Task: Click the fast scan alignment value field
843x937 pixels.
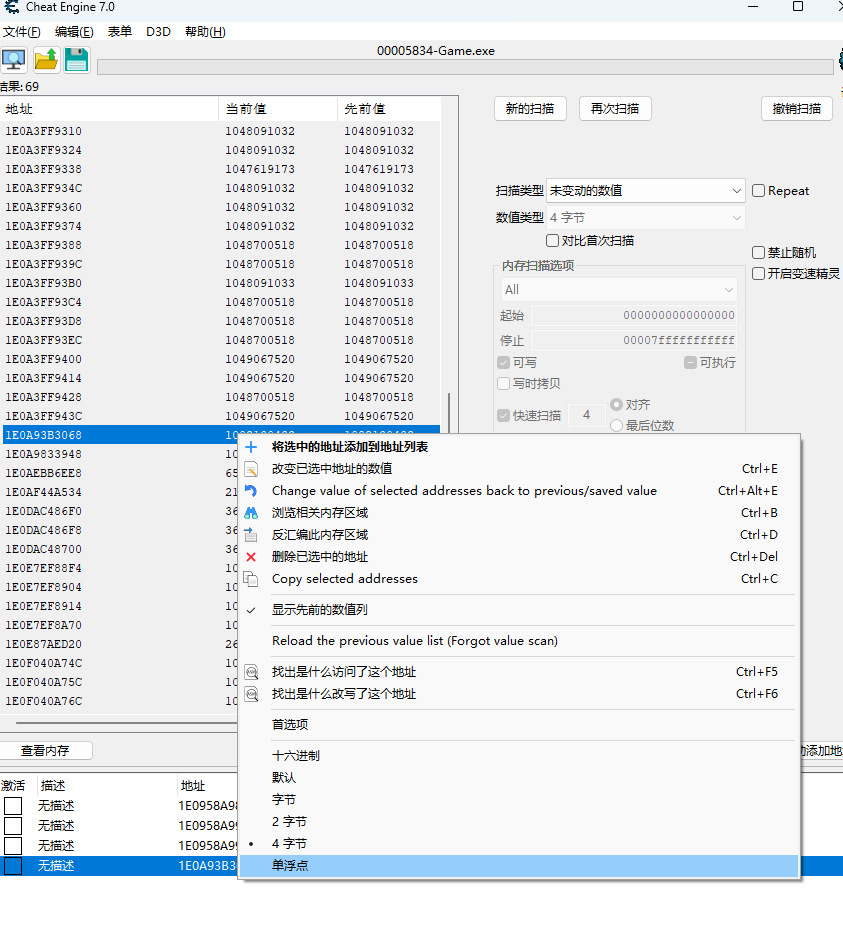Action: point(587,415)
